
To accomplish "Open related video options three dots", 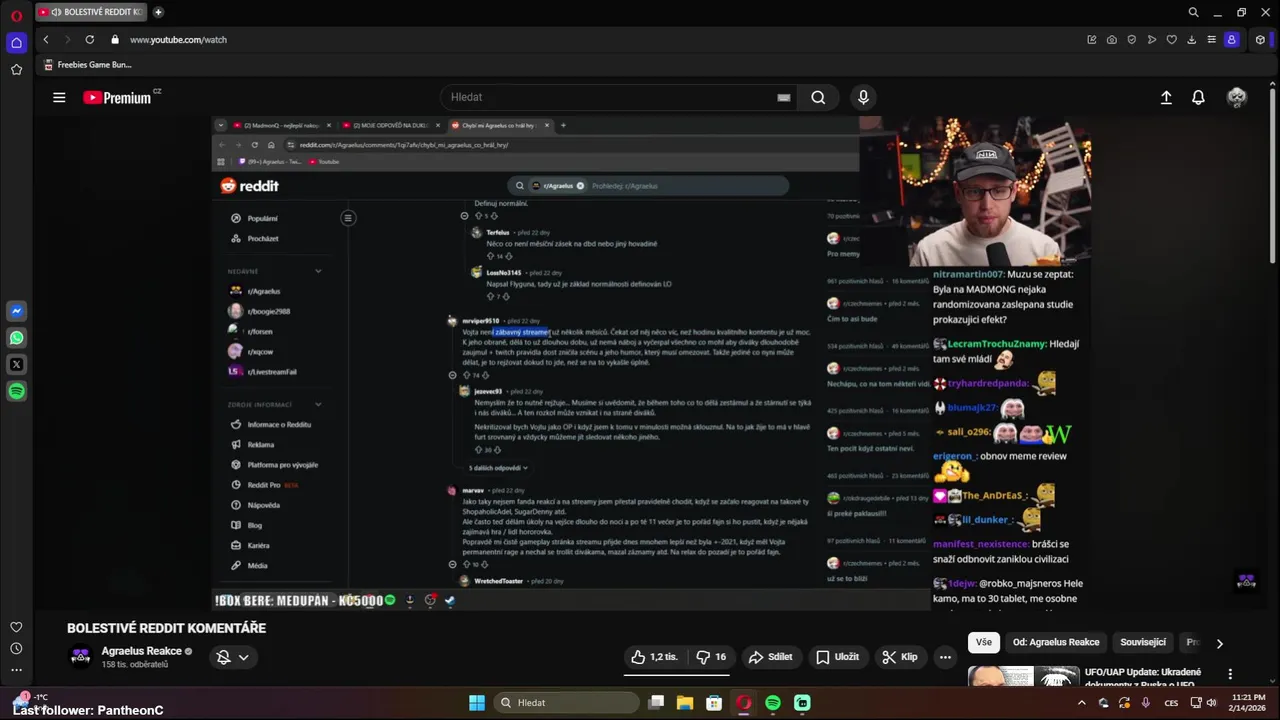I will pos(1230,674).
